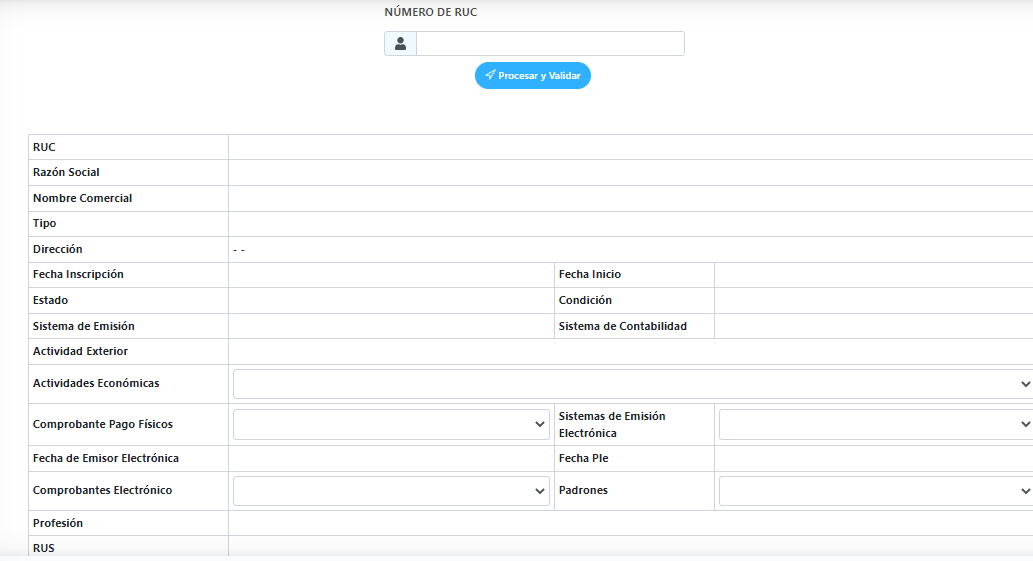Image resolution: width=1033 pixels, height=561 pixels.
Task: Click the Profesión value cell
Action: click(x=630, y=523)
